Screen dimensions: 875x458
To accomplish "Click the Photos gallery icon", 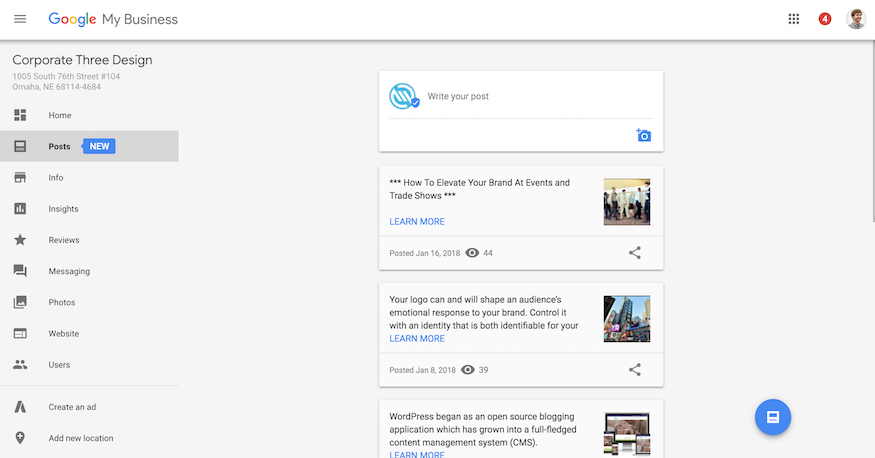I will [x=20, y=302].
